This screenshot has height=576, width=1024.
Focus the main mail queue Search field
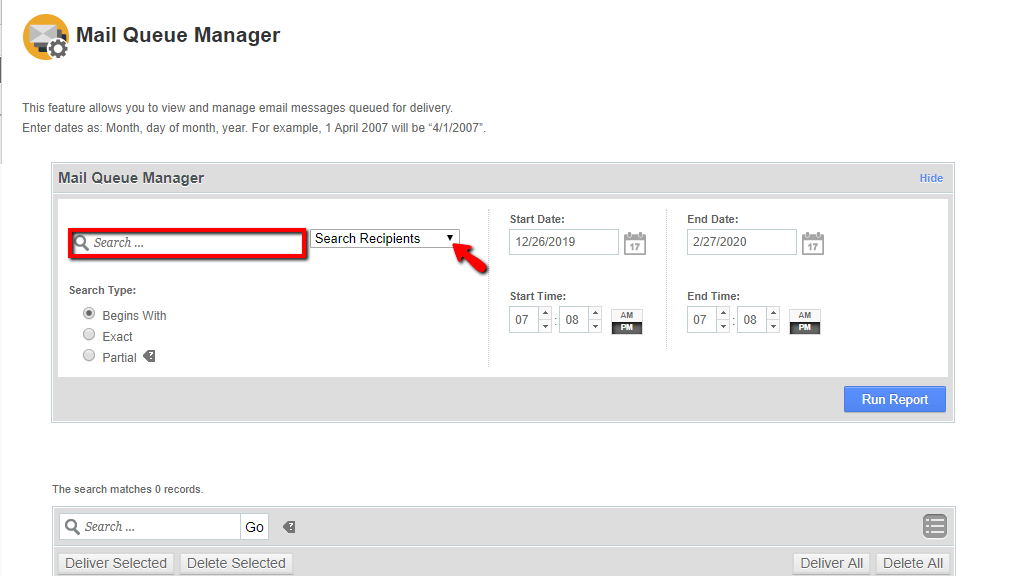(188, 243)
